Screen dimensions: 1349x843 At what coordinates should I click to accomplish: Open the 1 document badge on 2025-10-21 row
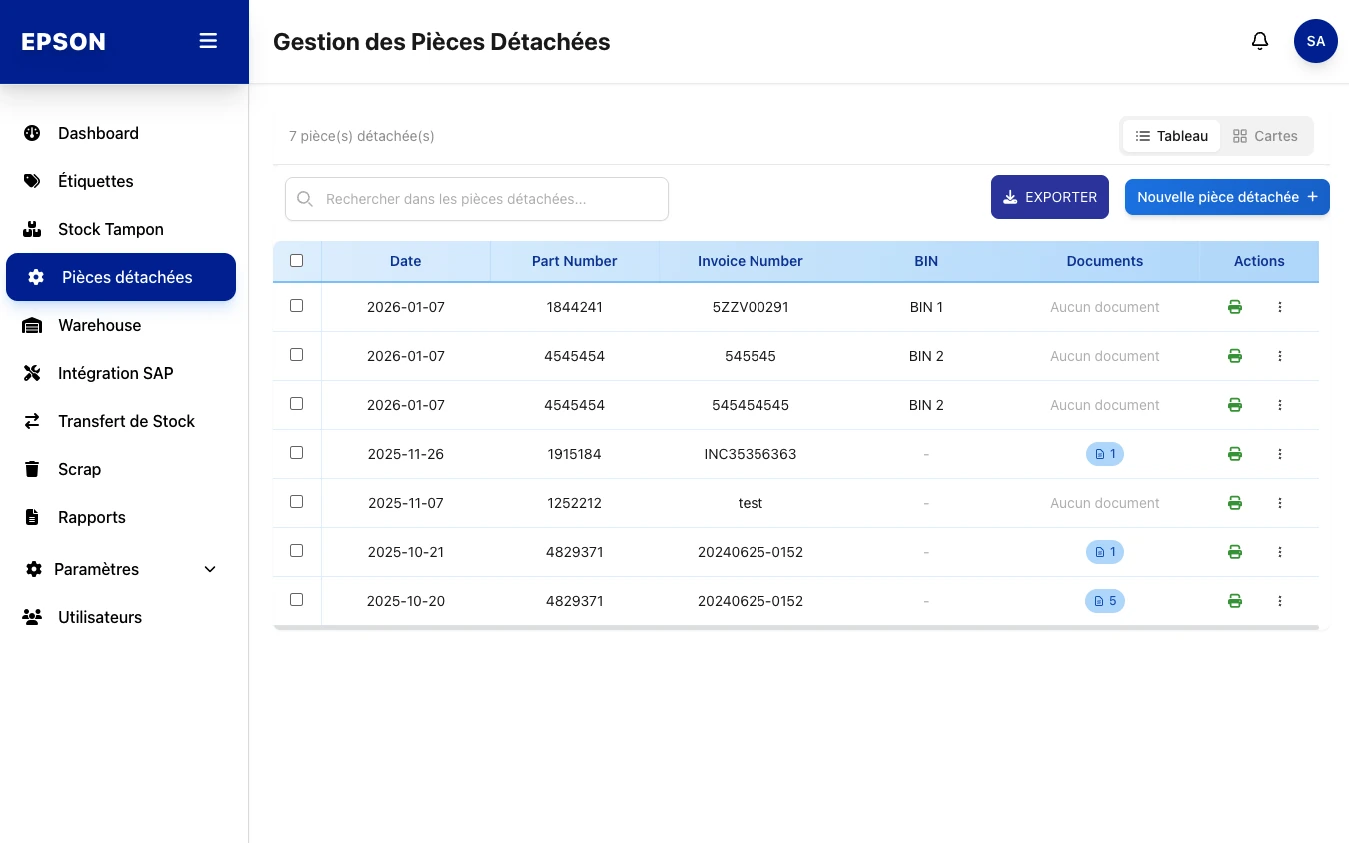pyautogui.click(x=1105, y=552)
